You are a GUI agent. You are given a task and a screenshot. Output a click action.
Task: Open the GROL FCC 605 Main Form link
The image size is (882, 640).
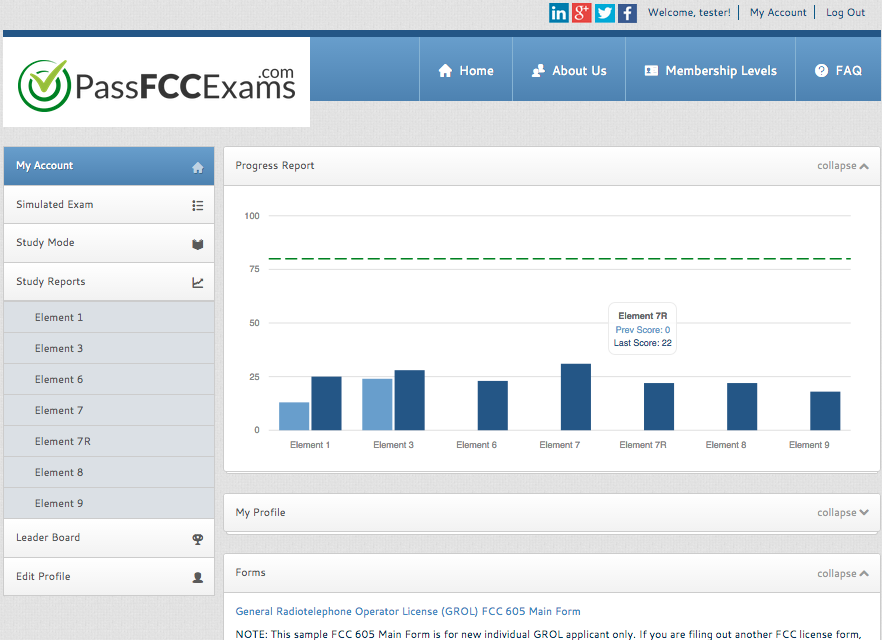(407, 611)
